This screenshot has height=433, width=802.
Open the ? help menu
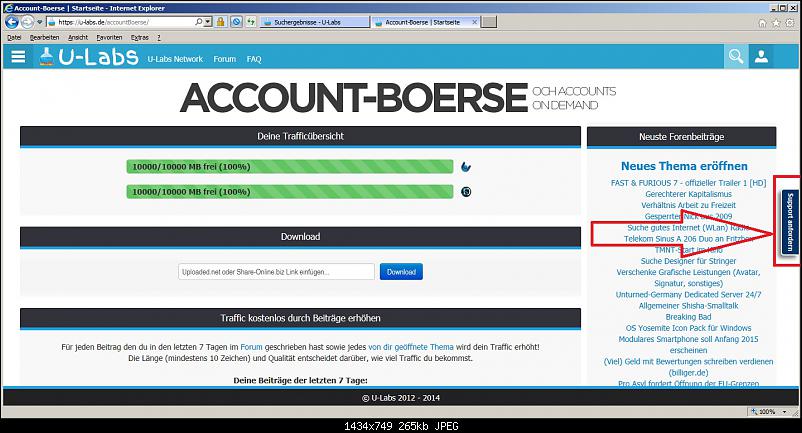coord(159,37)
